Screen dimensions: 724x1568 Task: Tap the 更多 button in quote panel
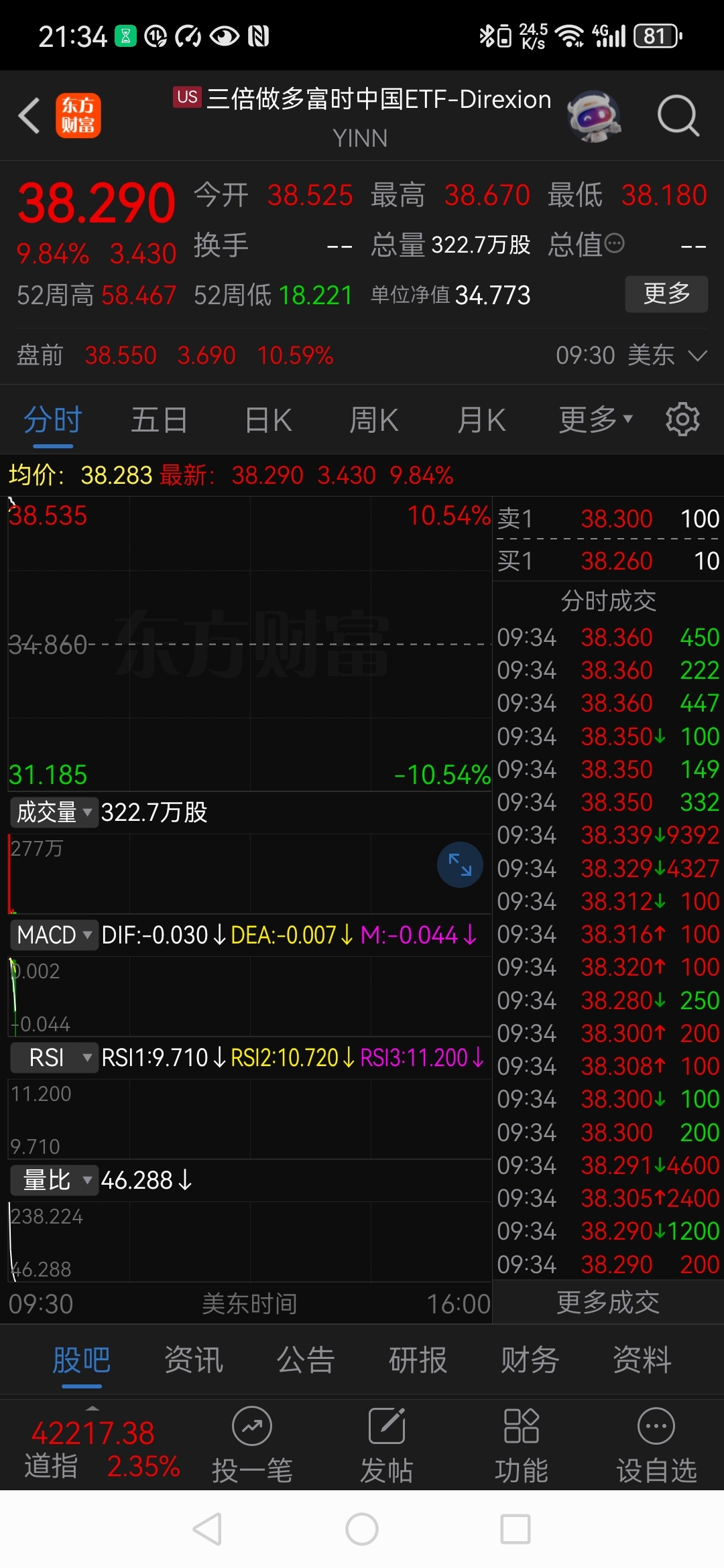click(x=666, y=293)
